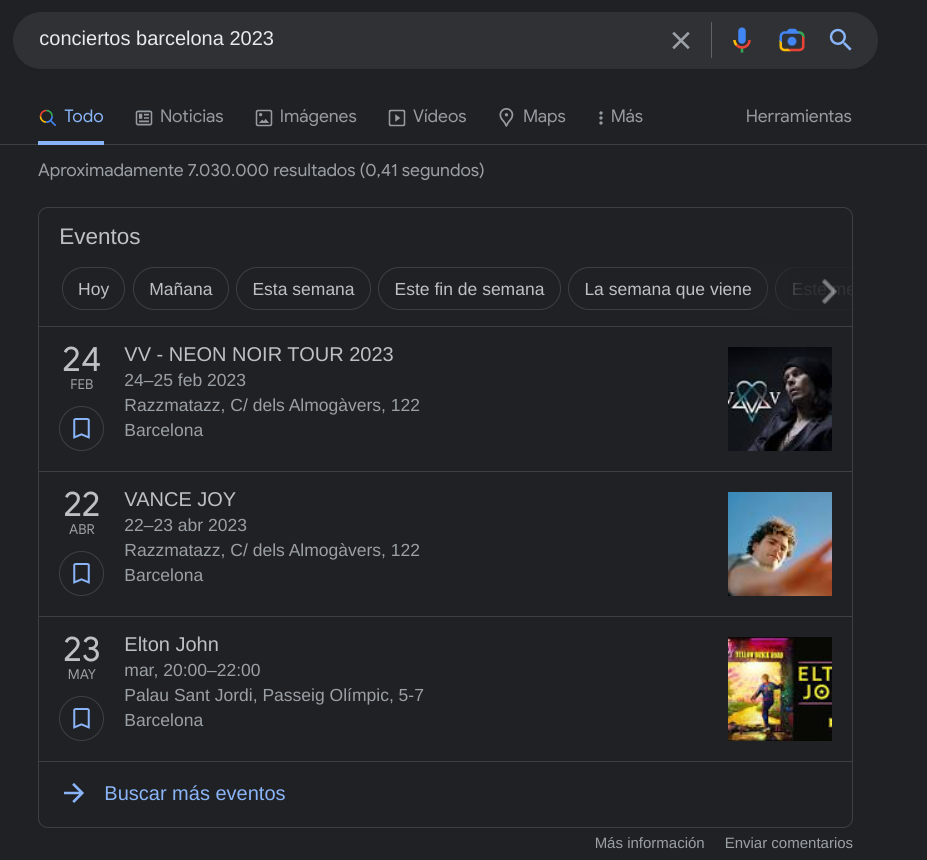Click the '22 ABR' date badge
927x860 pixels.
point(82,512)
